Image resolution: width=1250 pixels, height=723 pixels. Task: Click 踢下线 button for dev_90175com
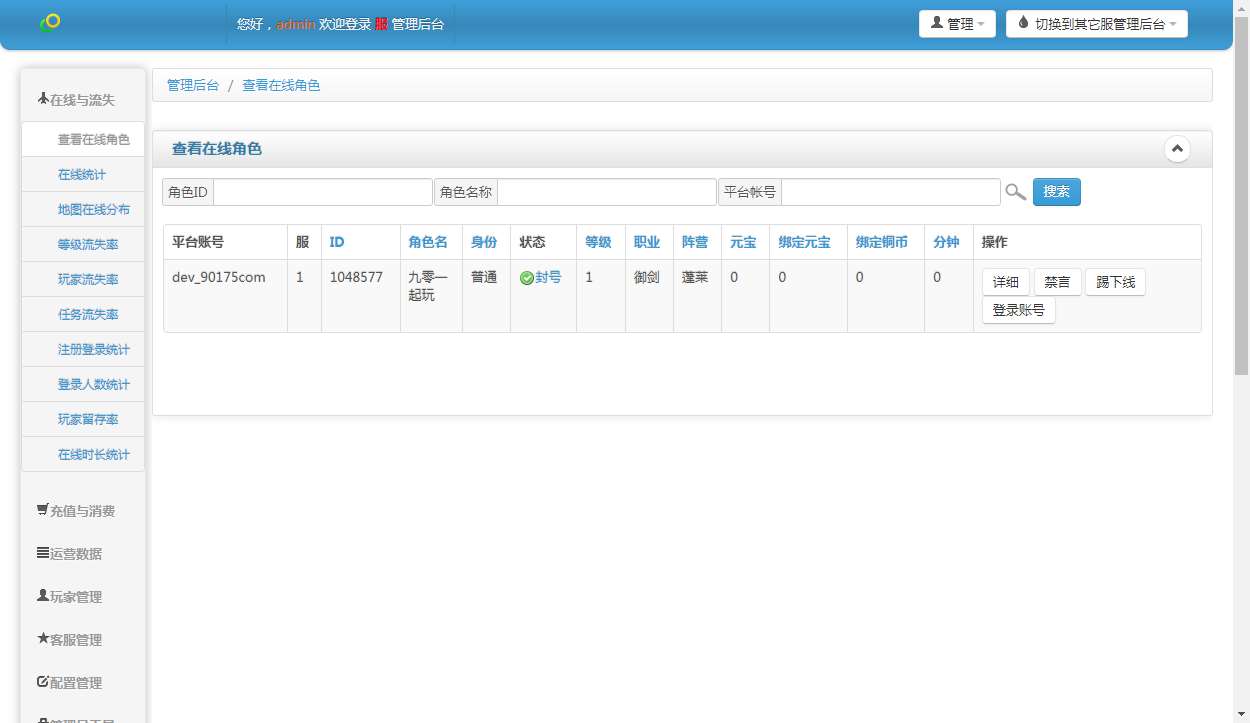pyautogui.click(x=1115, y=281)
